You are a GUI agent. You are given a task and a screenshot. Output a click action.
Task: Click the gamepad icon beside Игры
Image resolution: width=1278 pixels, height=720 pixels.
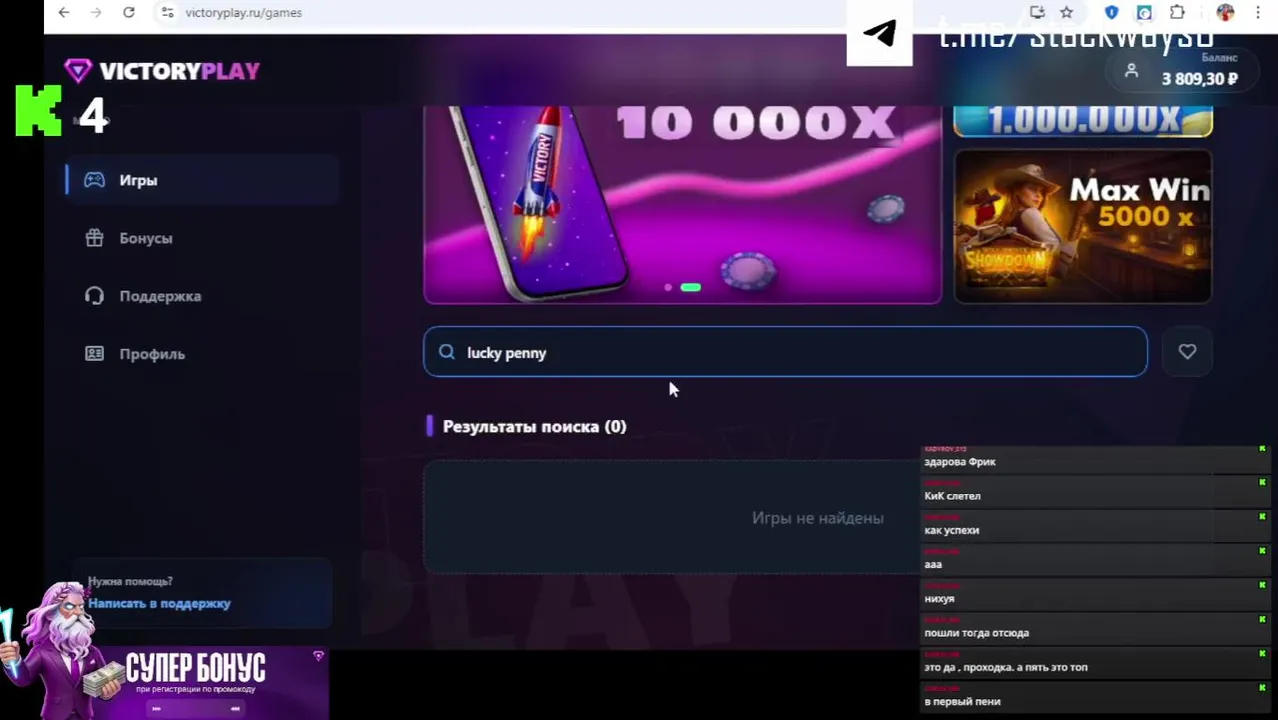94,180
